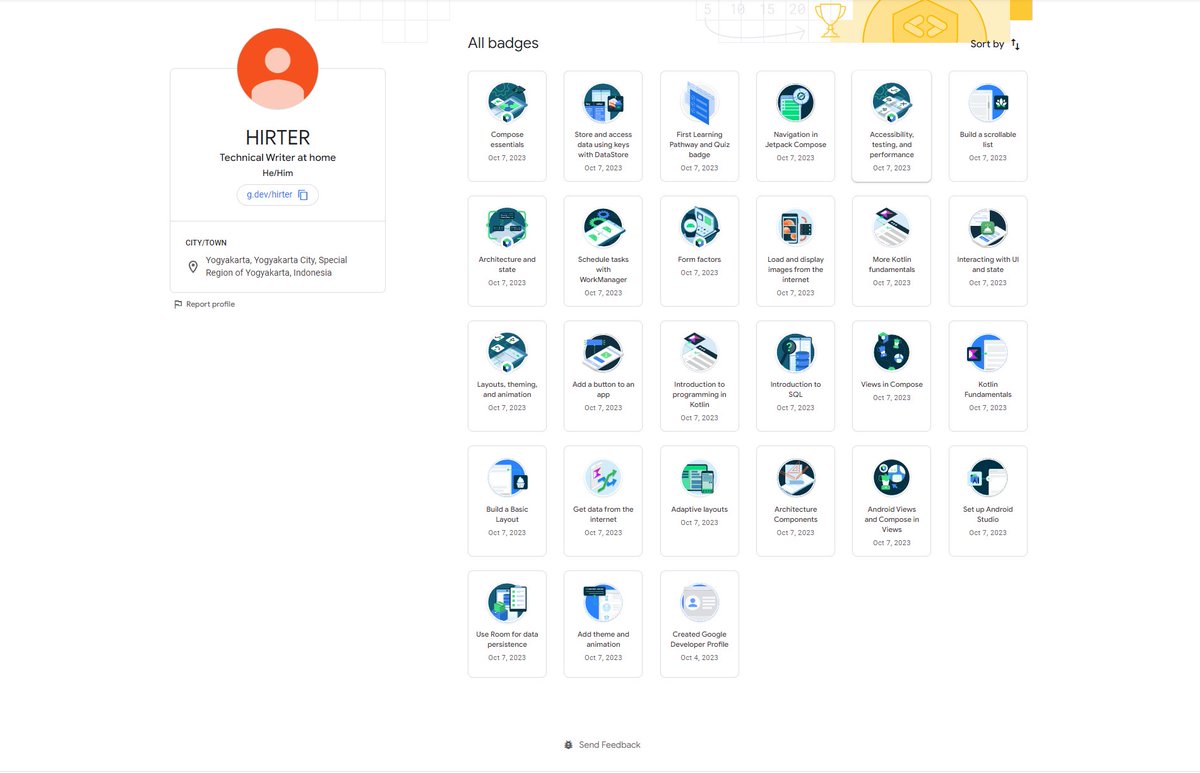Screen dimensions: 1200x773
Task: Click the Compose essentials title text
Action: click(507, 140)
